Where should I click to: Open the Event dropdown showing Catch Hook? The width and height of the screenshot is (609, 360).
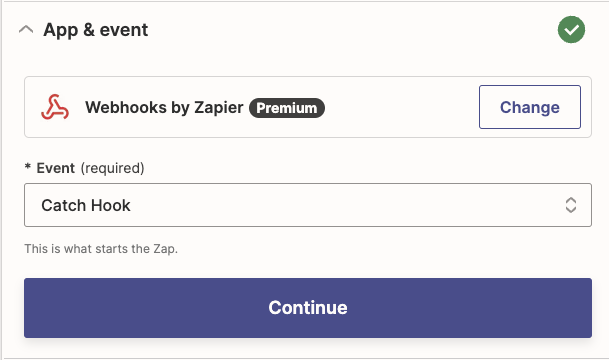pyautogui.click(x=308, y=205)
